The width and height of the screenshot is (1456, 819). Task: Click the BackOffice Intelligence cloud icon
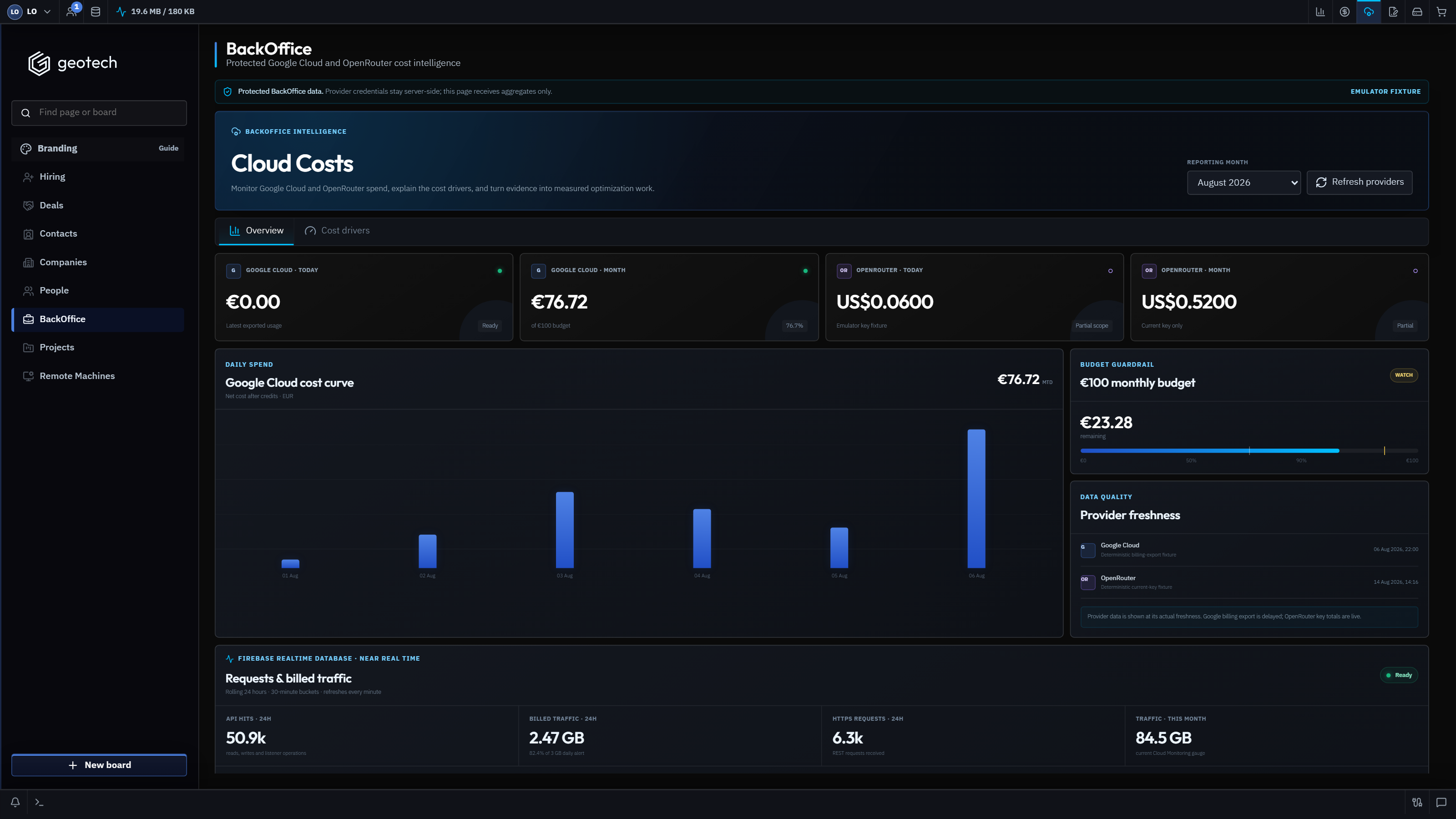click(x=236, y=131)
